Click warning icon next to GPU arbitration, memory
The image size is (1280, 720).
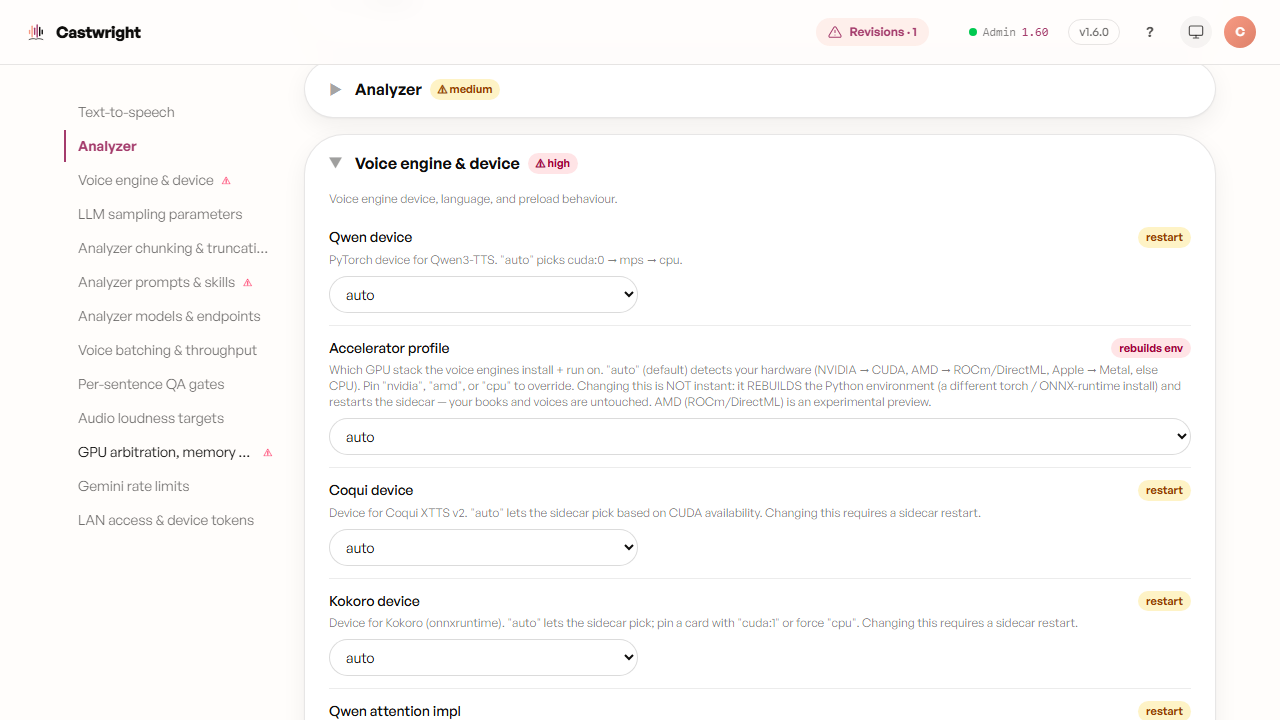[x=267, y=453]
